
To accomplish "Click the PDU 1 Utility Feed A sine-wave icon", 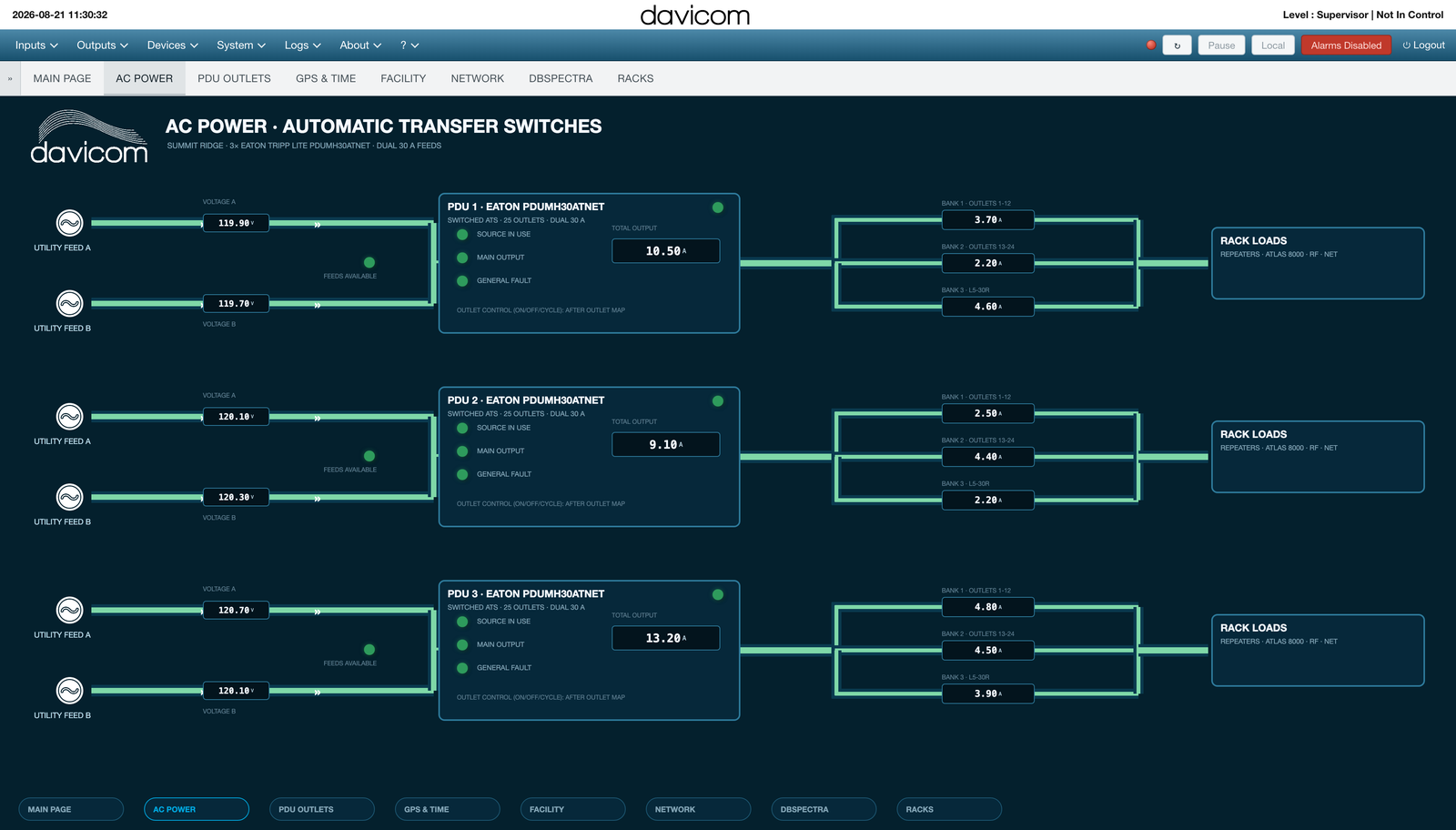I will coord(70,223).
